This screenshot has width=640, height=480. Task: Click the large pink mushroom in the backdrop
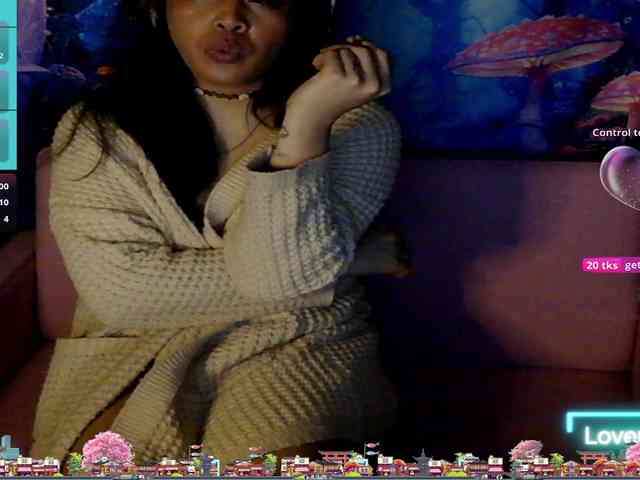coord(535,50)
